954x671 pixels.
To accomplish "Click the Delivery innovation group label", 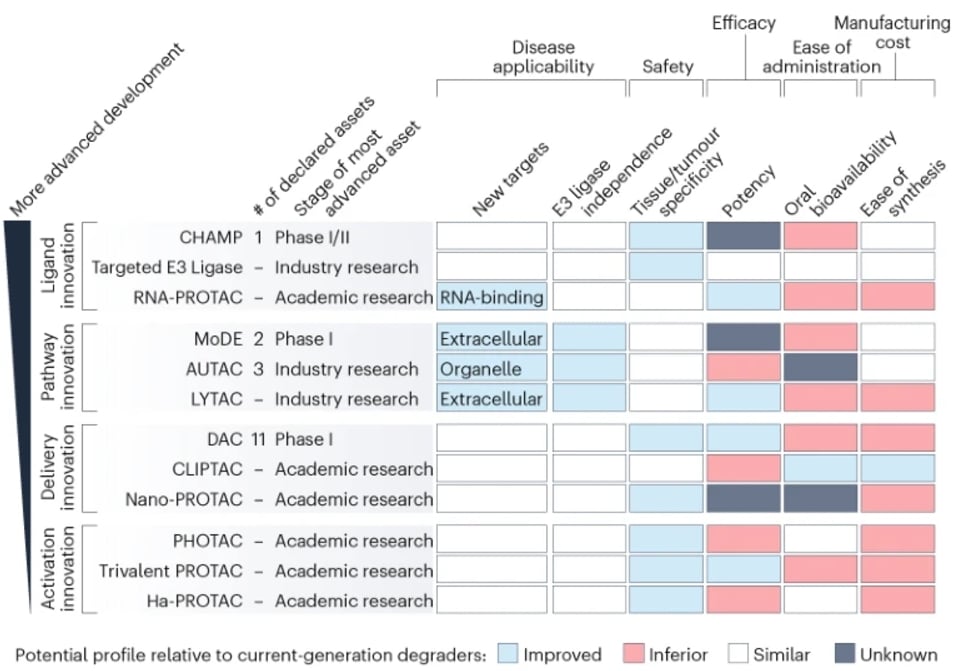I will click(57, 467).
